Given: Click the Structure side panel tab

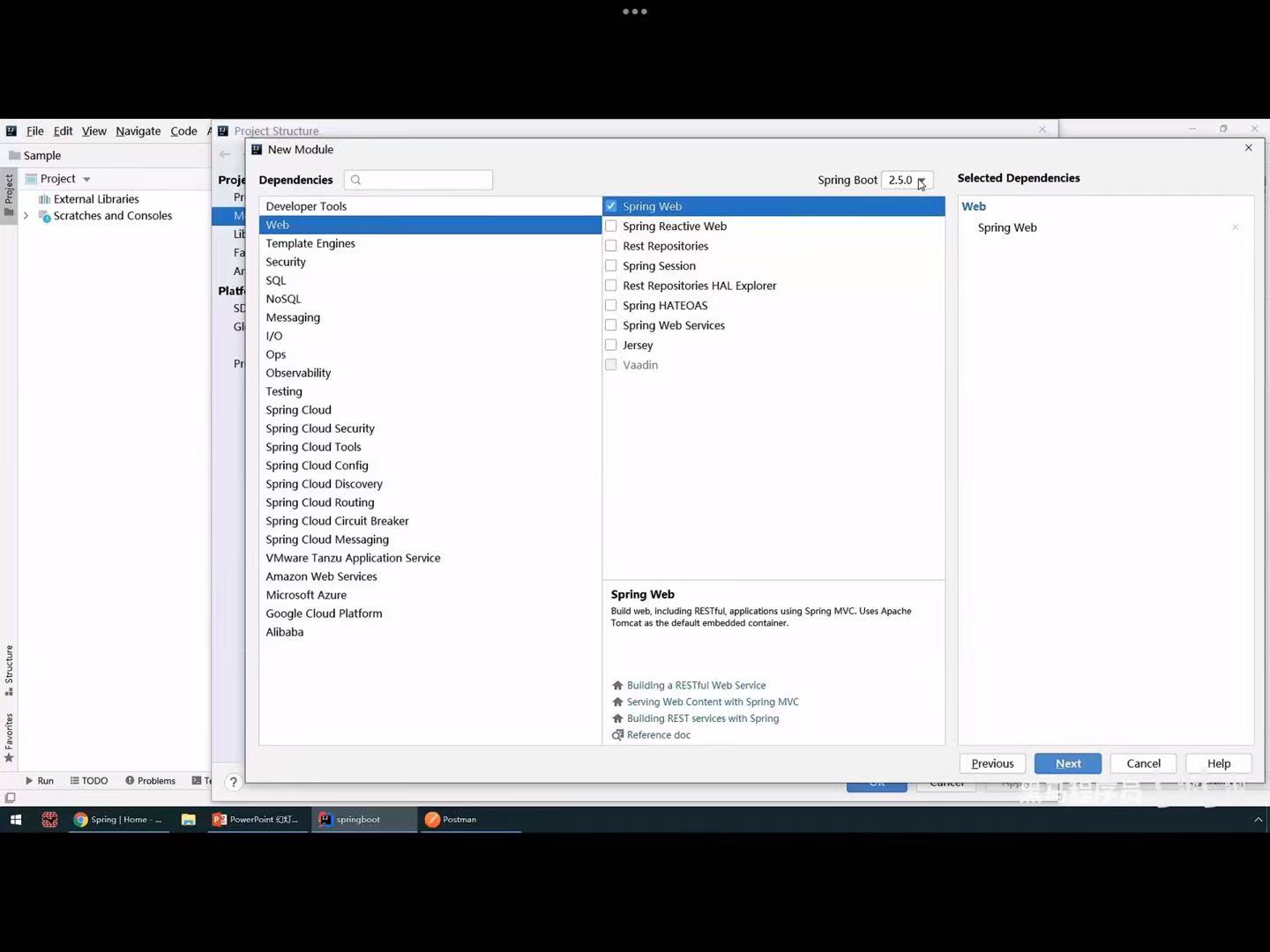Looking at the screenshot, I should [9, 670].
